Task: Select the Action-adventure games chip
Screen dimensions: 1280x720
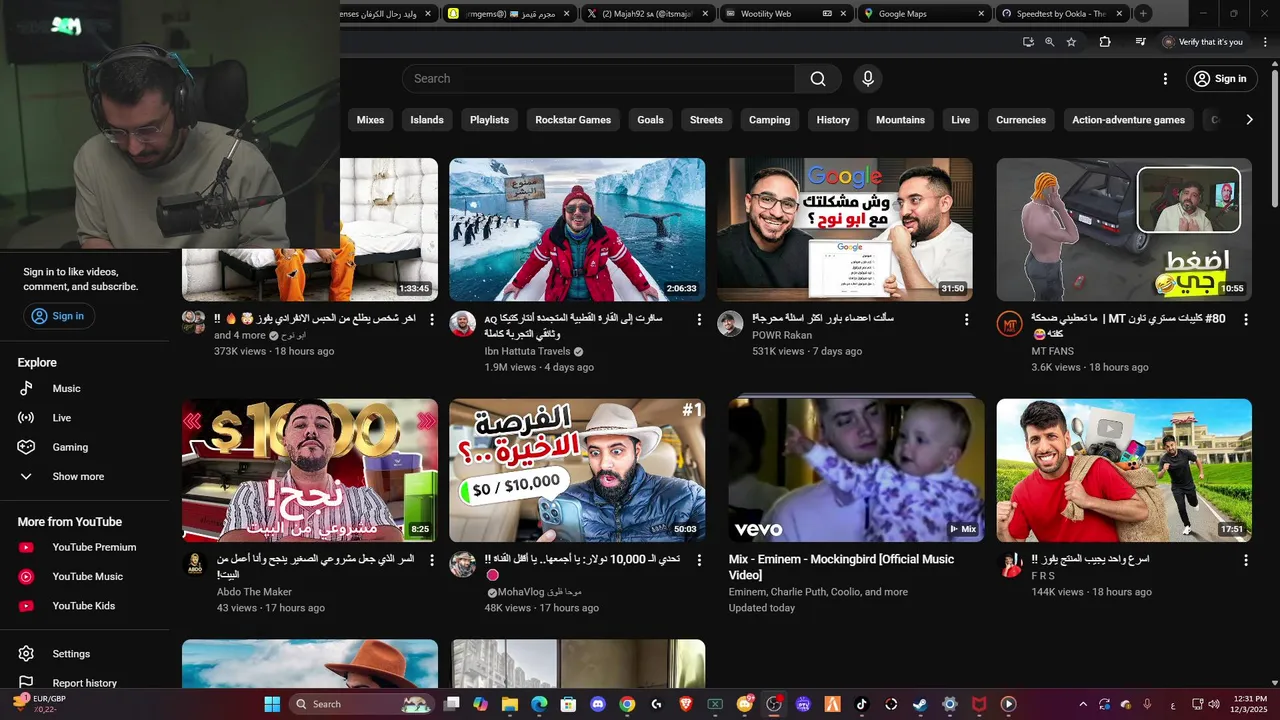Action: click(x=1128, y=120)
